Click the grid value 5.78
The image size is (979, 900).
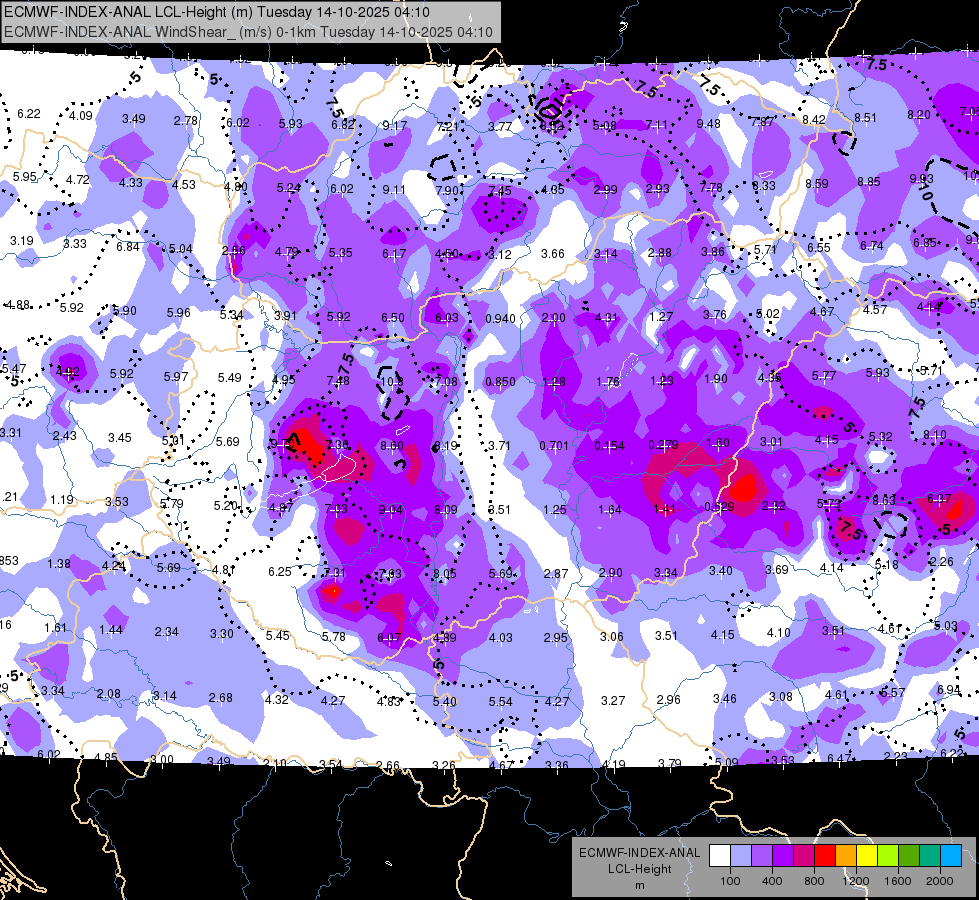pyautogui.click(x=333, y=636)
